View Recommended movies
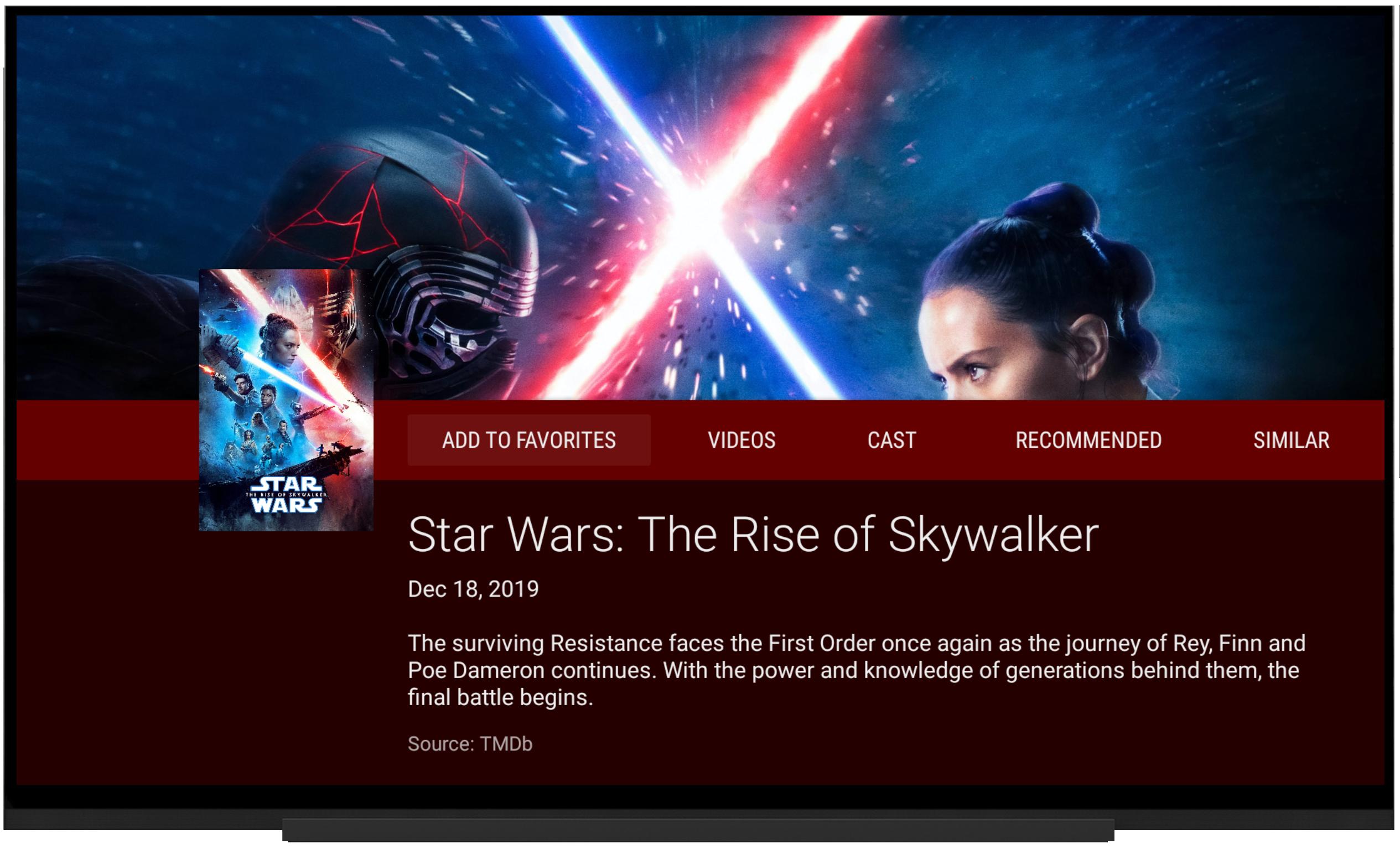The height and width of the screenshot is (849, 1400). pos(1088,440)
